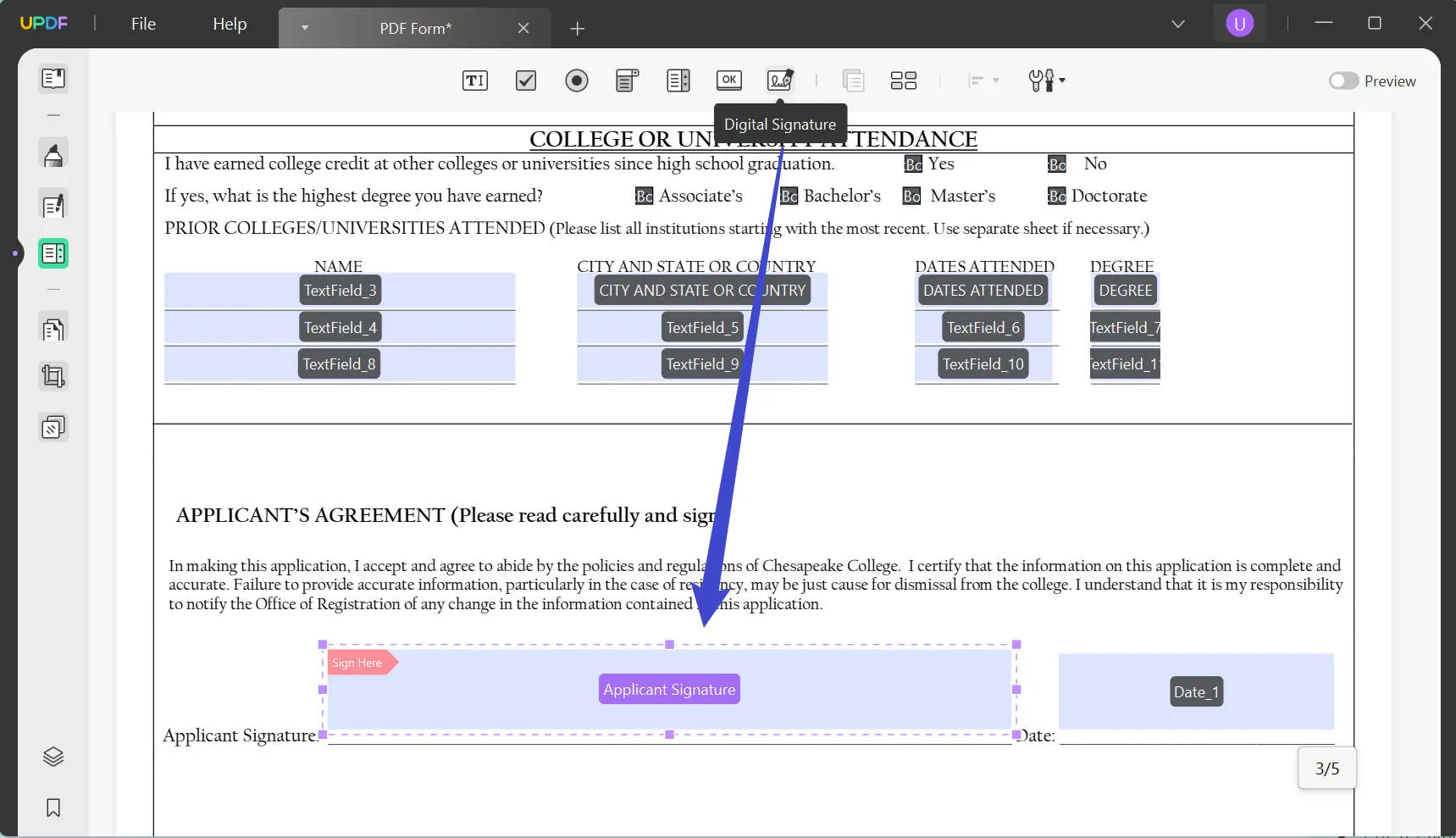
Task: Click the 3/5 page indicator
Action: coord(1326,768)
